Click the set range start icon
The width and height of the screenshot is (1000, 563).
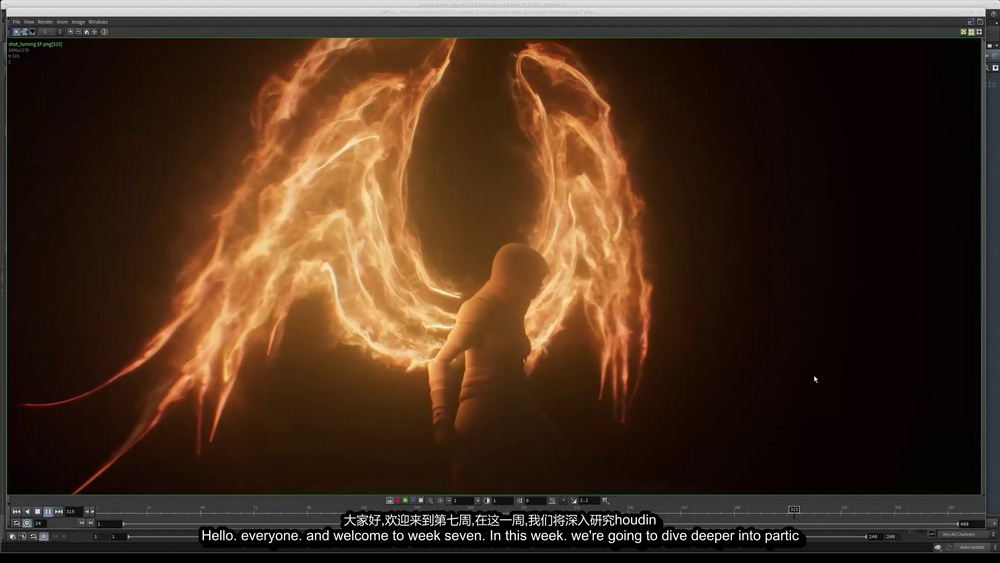[x=81, y=523]
